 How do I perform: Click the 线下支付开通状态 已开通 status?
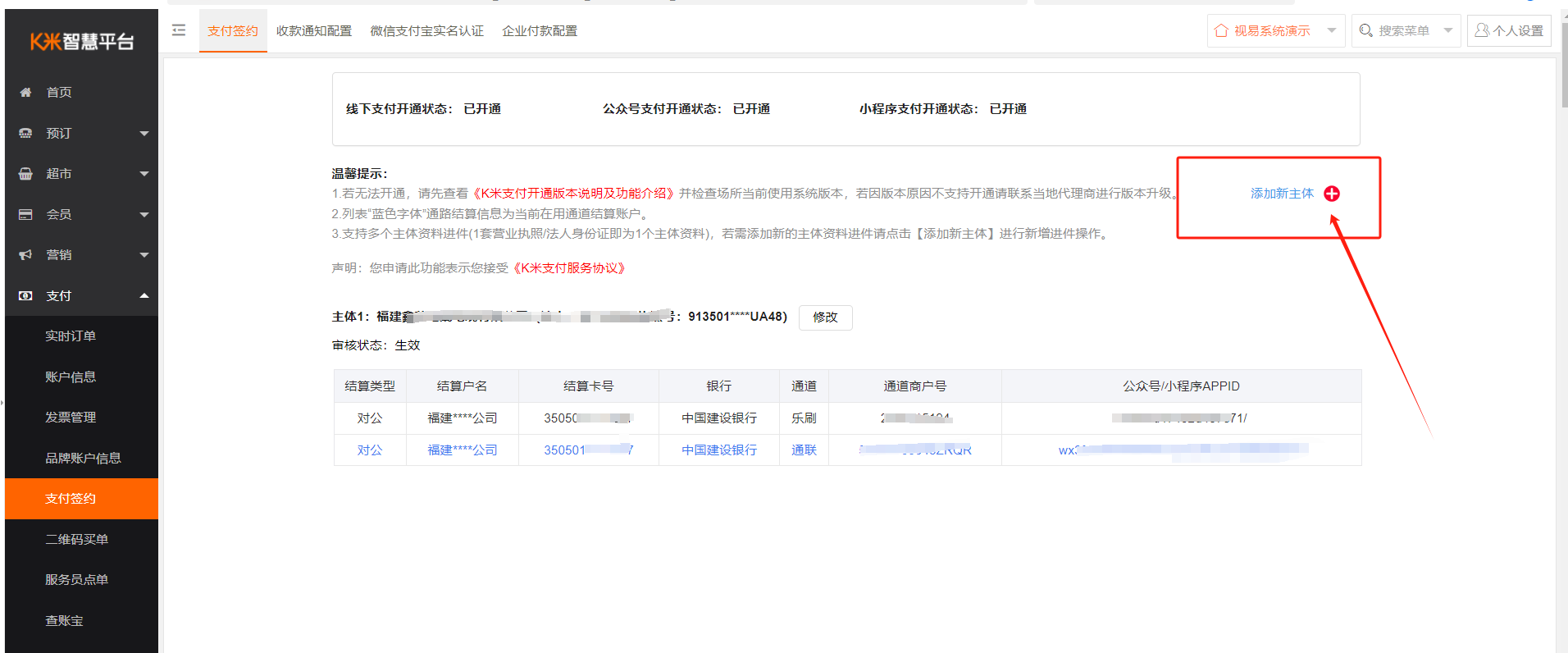coord(423,109)
